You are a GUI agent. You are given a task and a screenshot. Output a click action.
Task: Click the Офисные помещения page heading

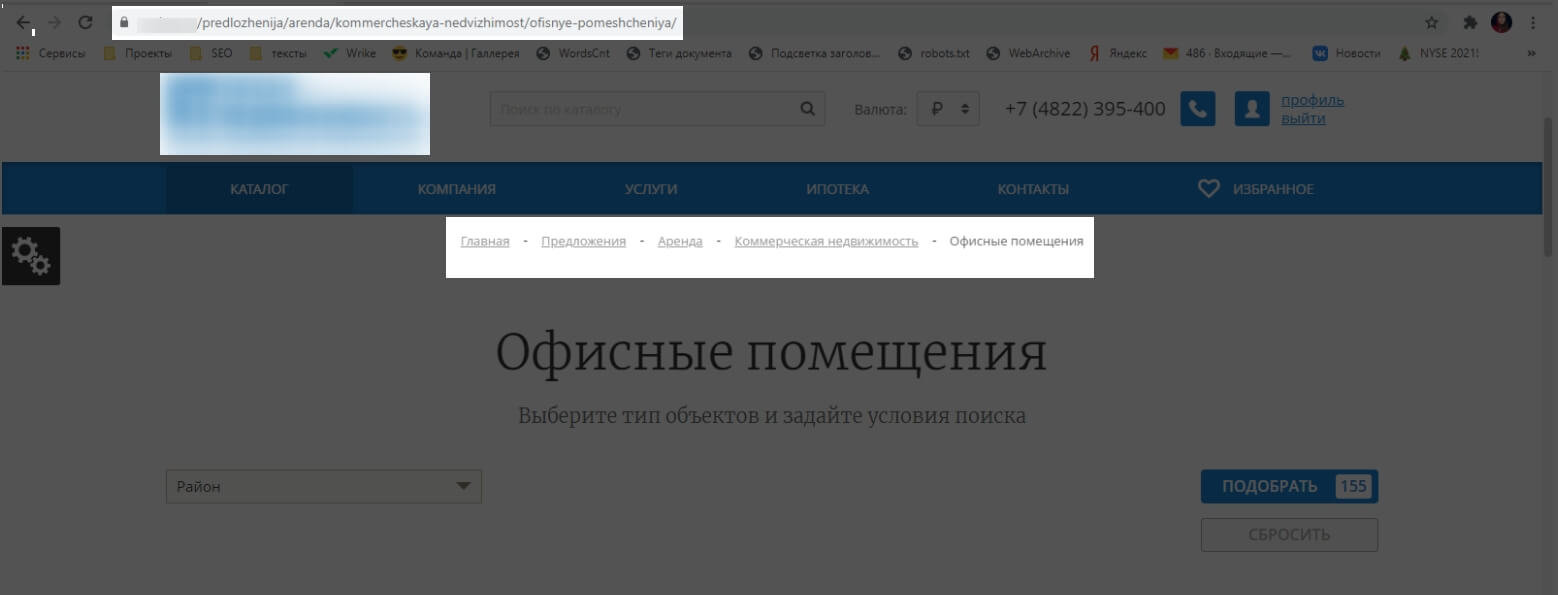click(771, 353)
